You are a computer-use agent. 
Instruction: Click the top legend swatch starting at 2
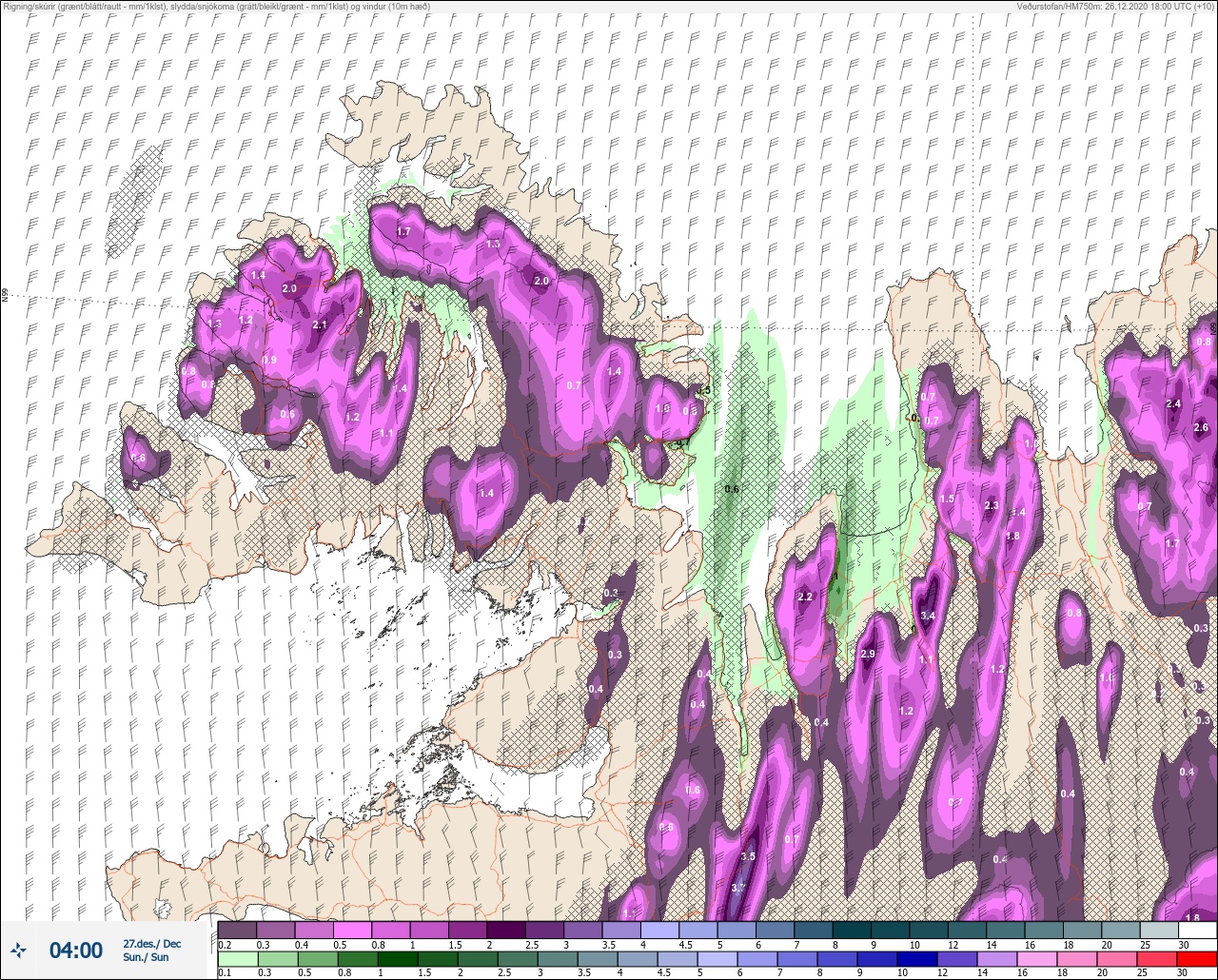(506, 930)
